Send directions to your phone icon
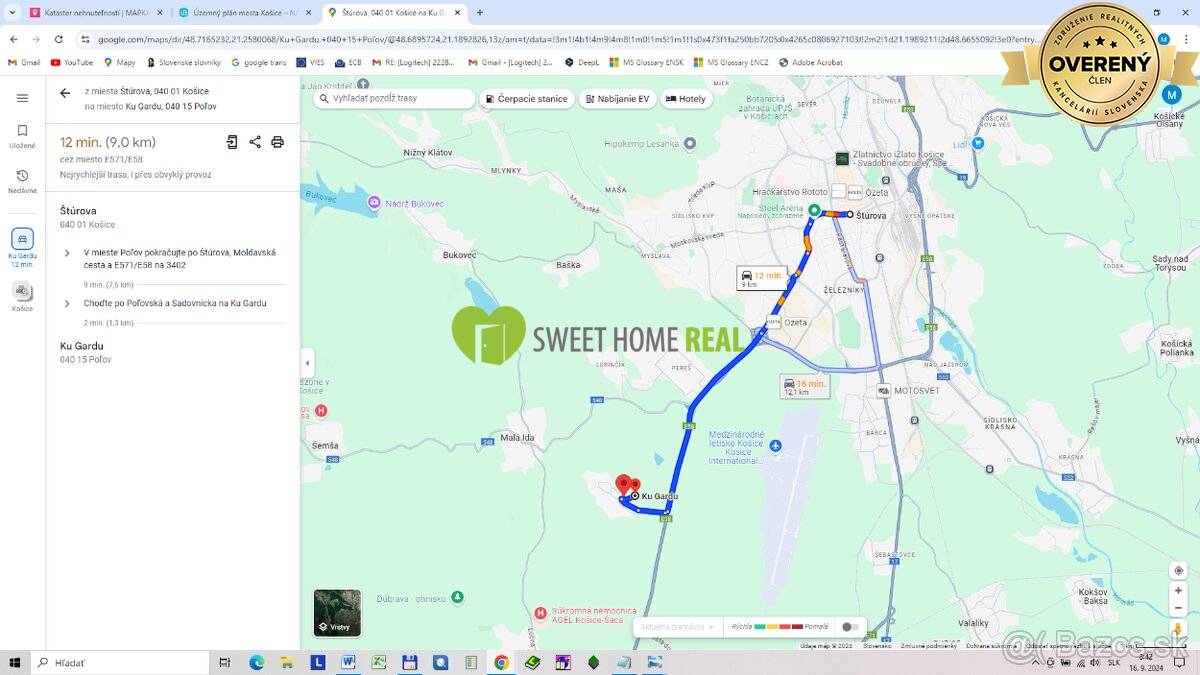 pos(232,142)
